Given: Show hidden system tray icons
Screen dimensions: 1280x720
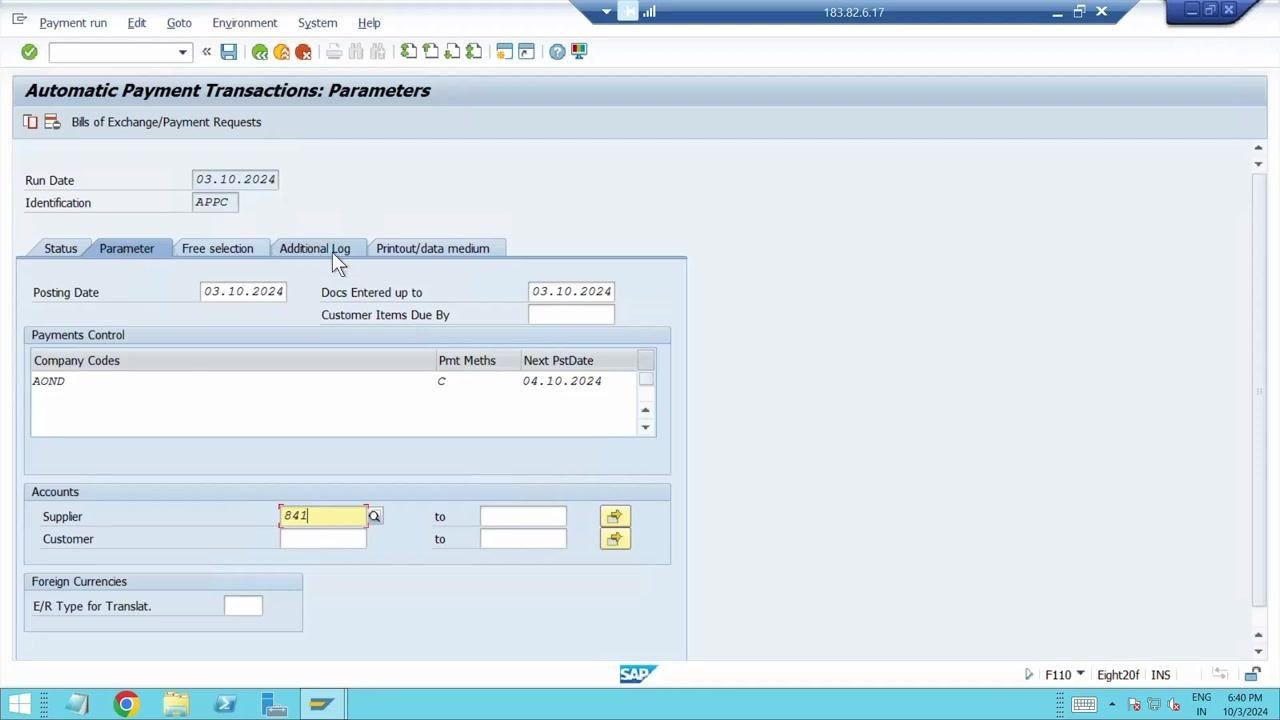Looking at the screenshot, I should coord(1112,704).
